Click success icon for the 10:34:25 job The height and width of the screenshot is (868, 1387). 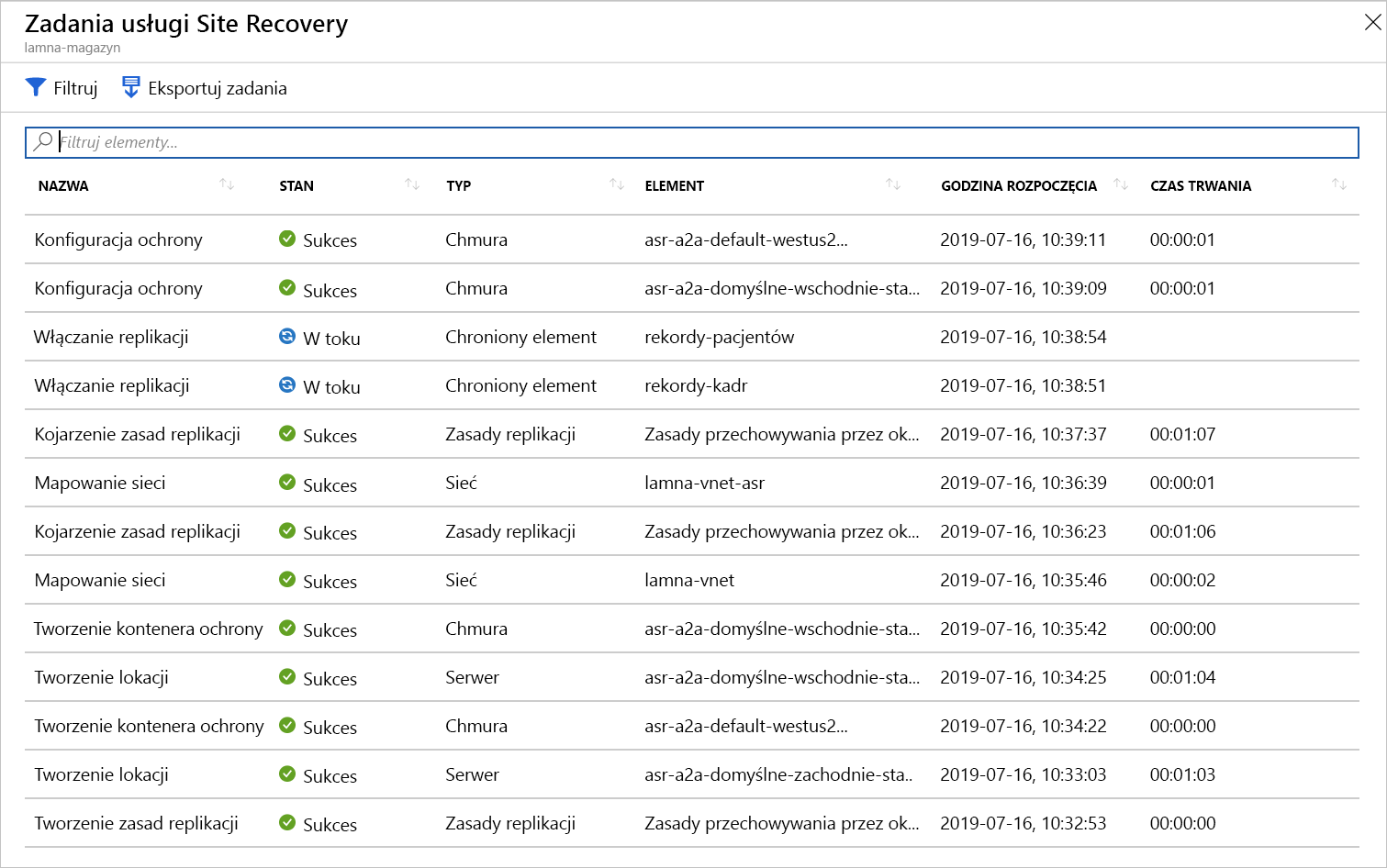point(287,676)
